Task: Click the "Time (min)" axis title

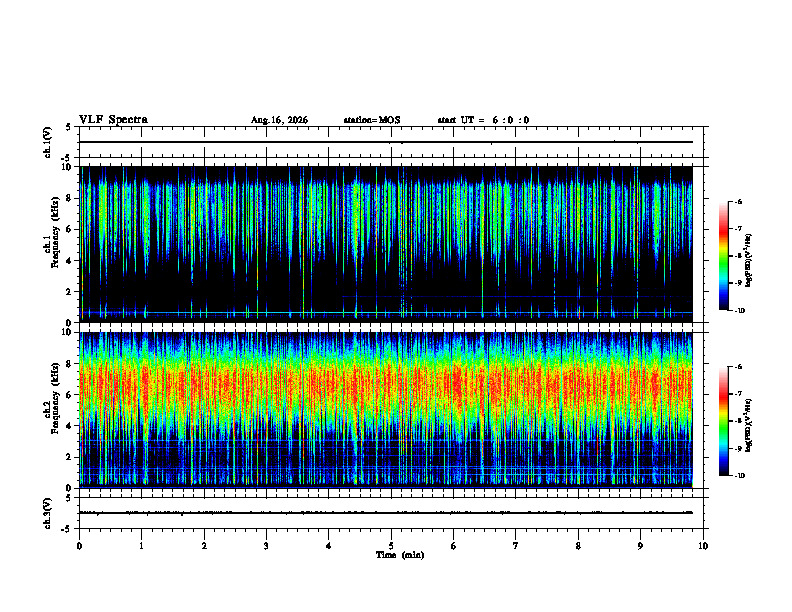Action: [x=400, y=555]
